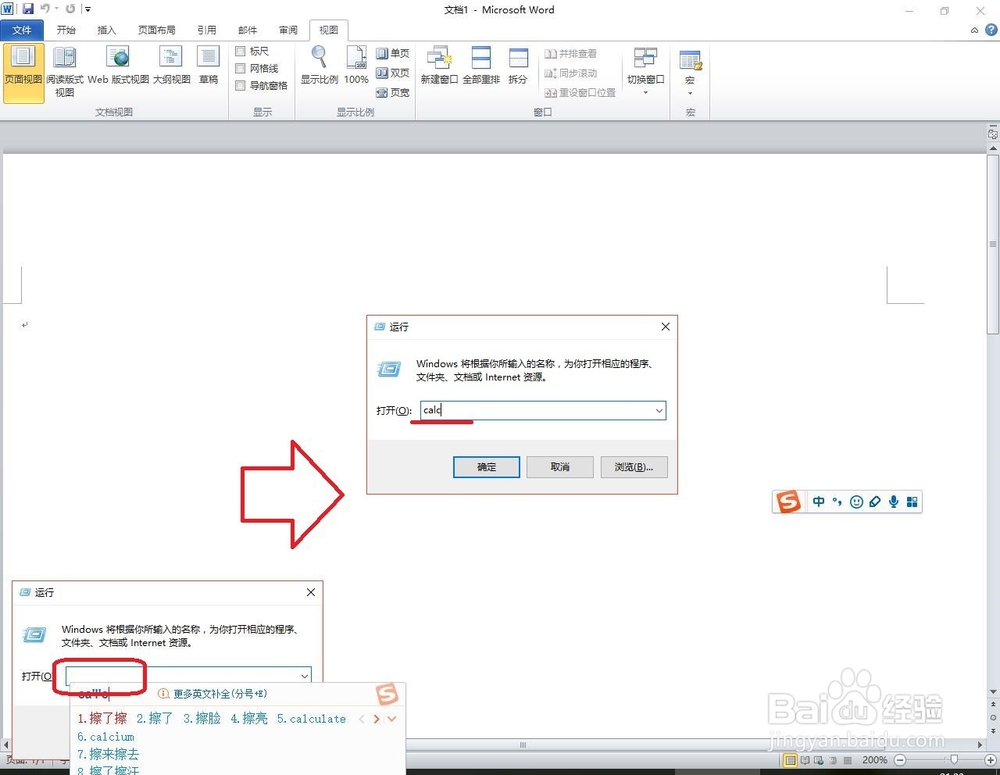Click the skin/pen icon on Sogou toolbar
Image resolution: width=1000 pixels, height=775 pixels.
[x=875, y=502]
